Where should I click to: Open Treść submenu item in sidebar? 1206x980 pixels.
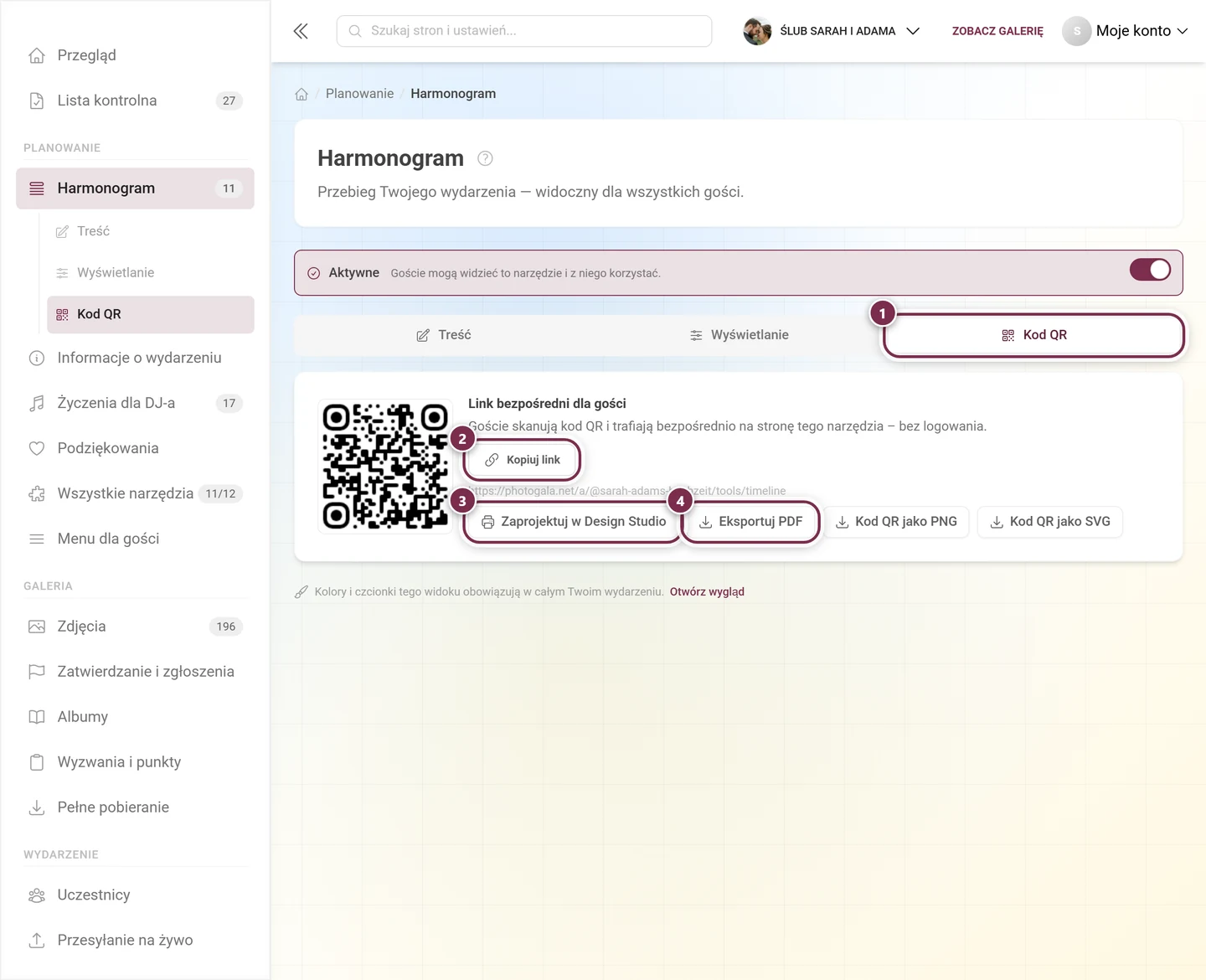click(151, 231)
